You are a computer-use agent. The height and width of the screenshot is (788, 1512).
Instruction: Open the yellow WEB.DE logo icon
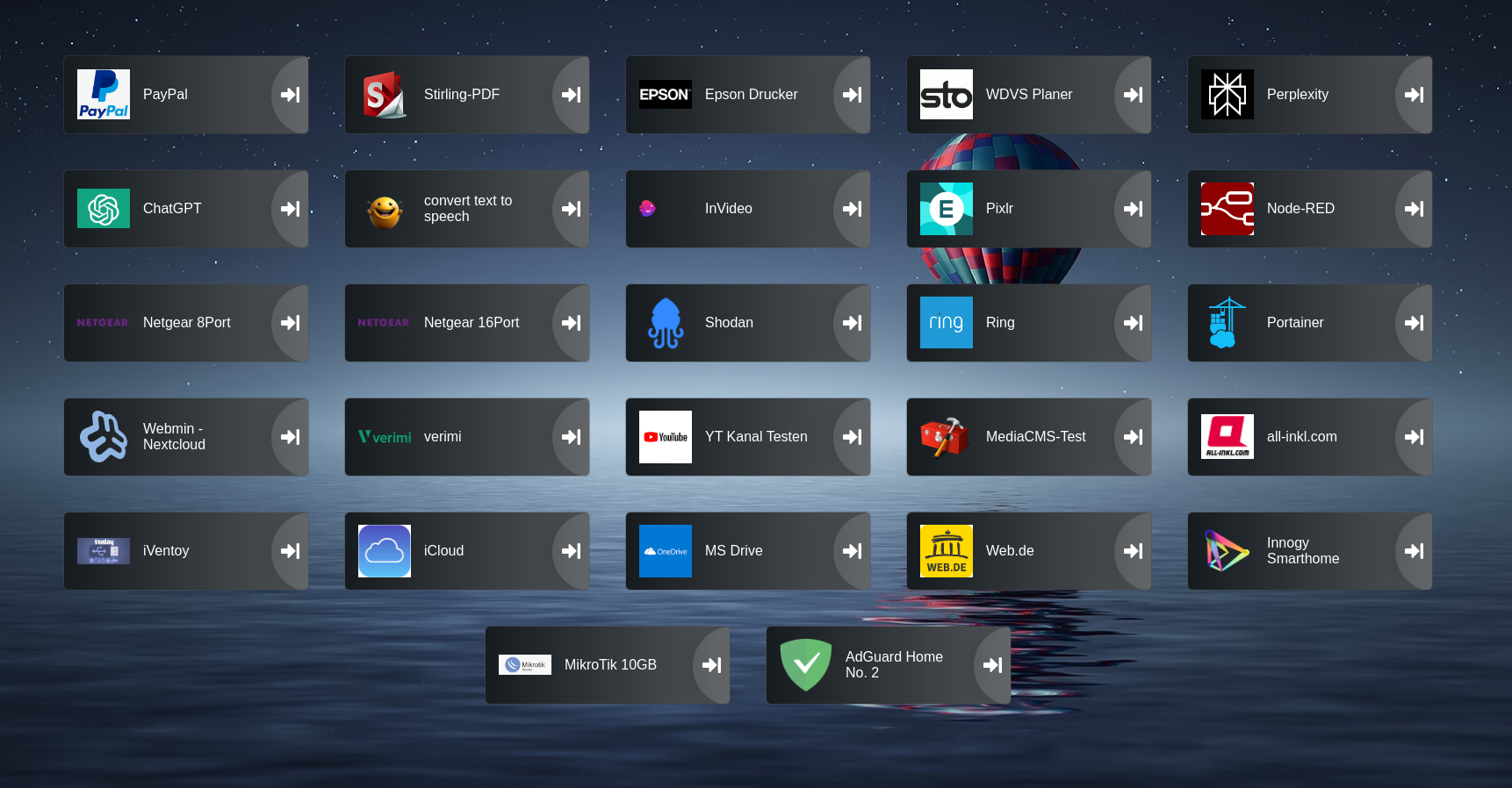click(947, 551)
